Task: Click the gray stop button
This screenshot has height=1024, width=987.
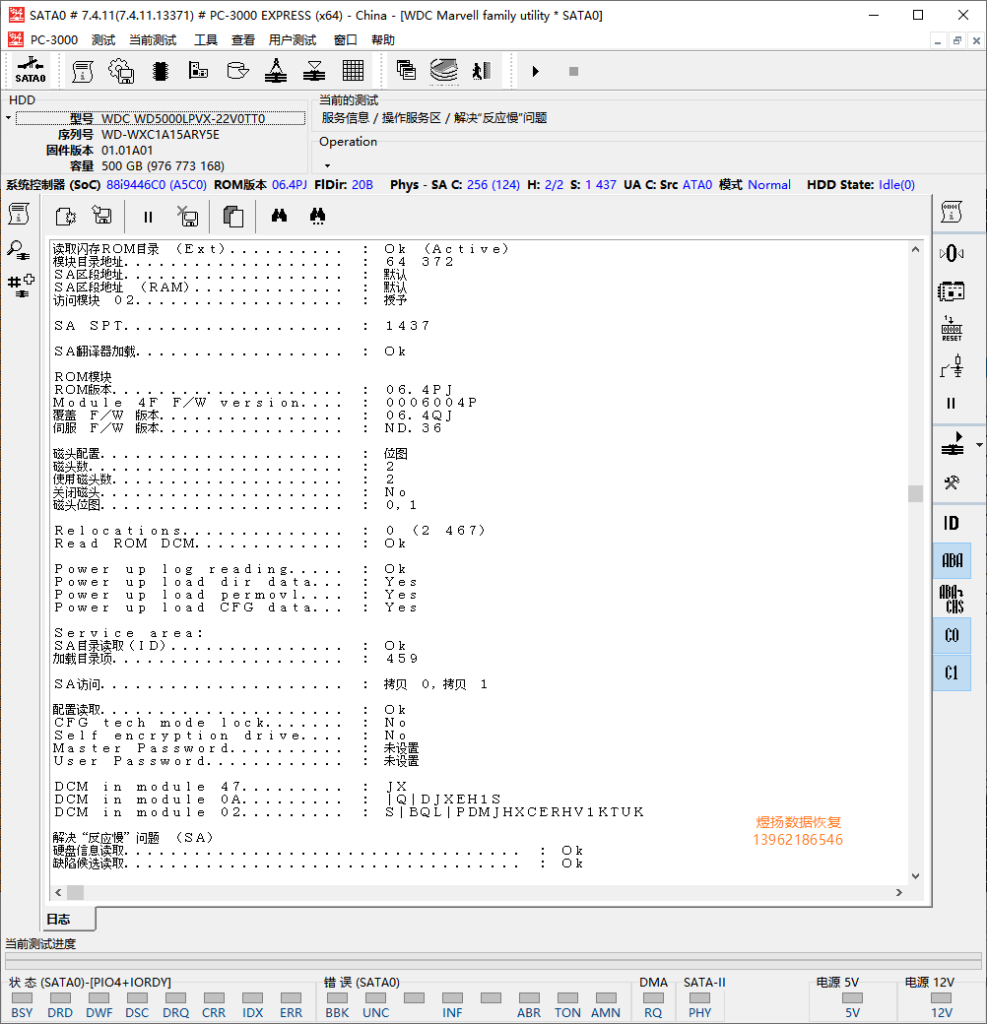Action: coord(574,71)
